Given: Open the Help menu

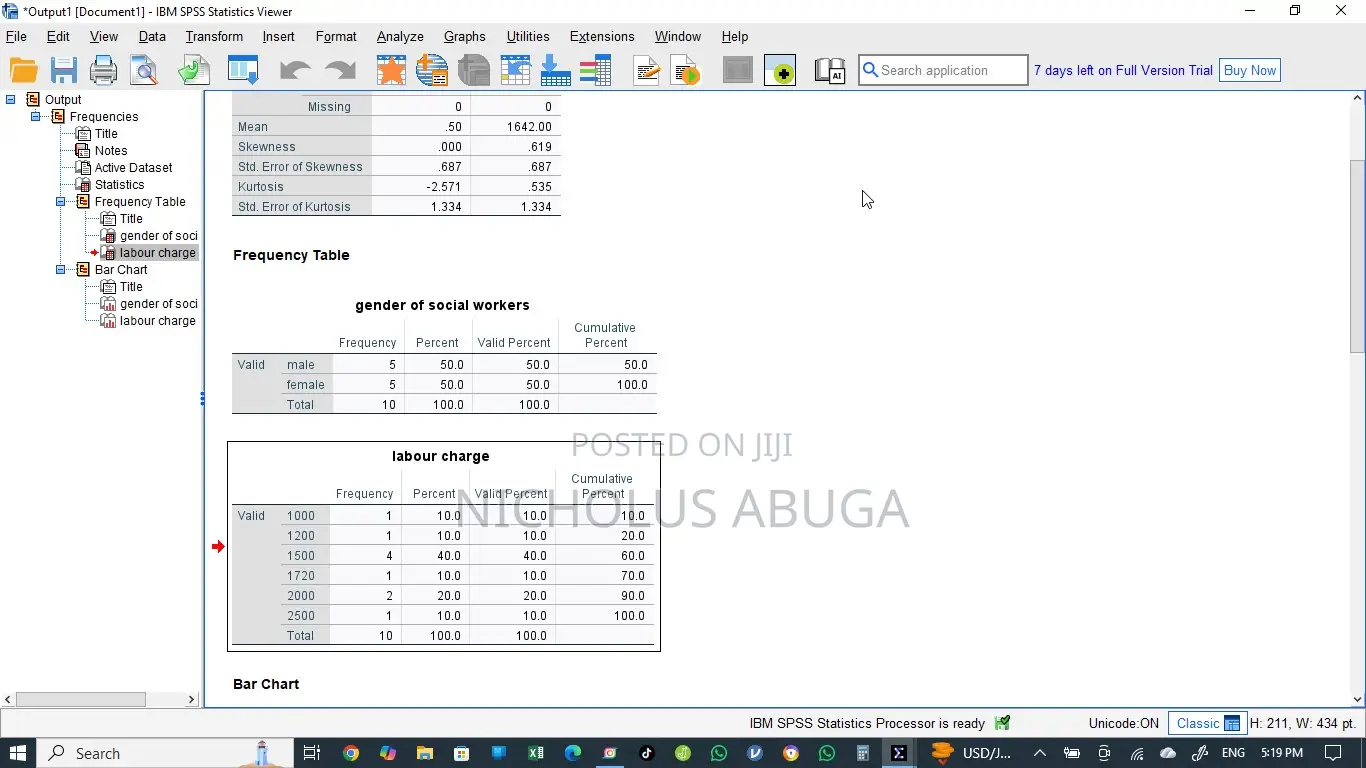Looking at the screenshot, I should [735, 36].
